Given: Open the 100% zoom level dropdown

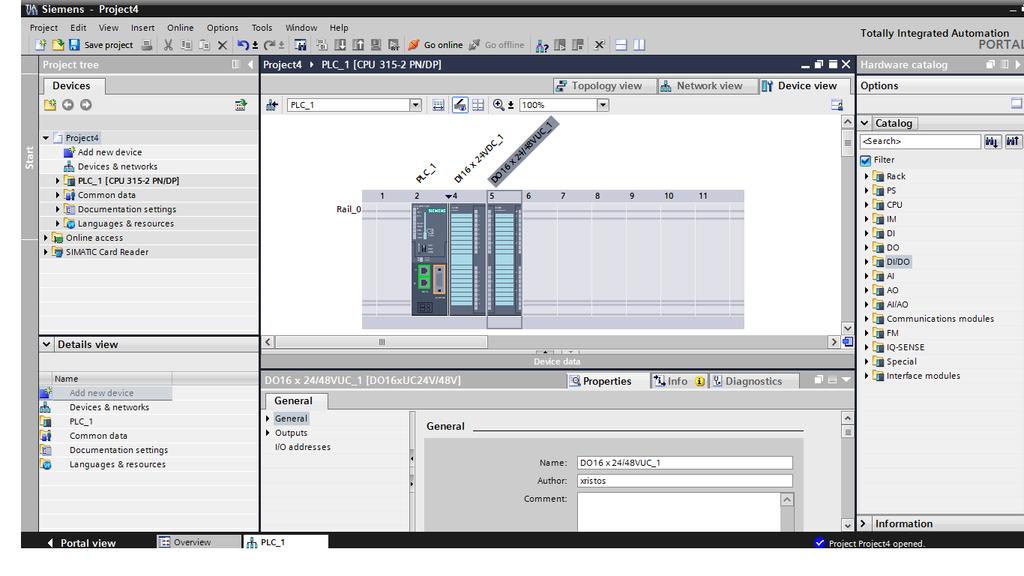Looking at the screenshot, I should pos(603,104).
